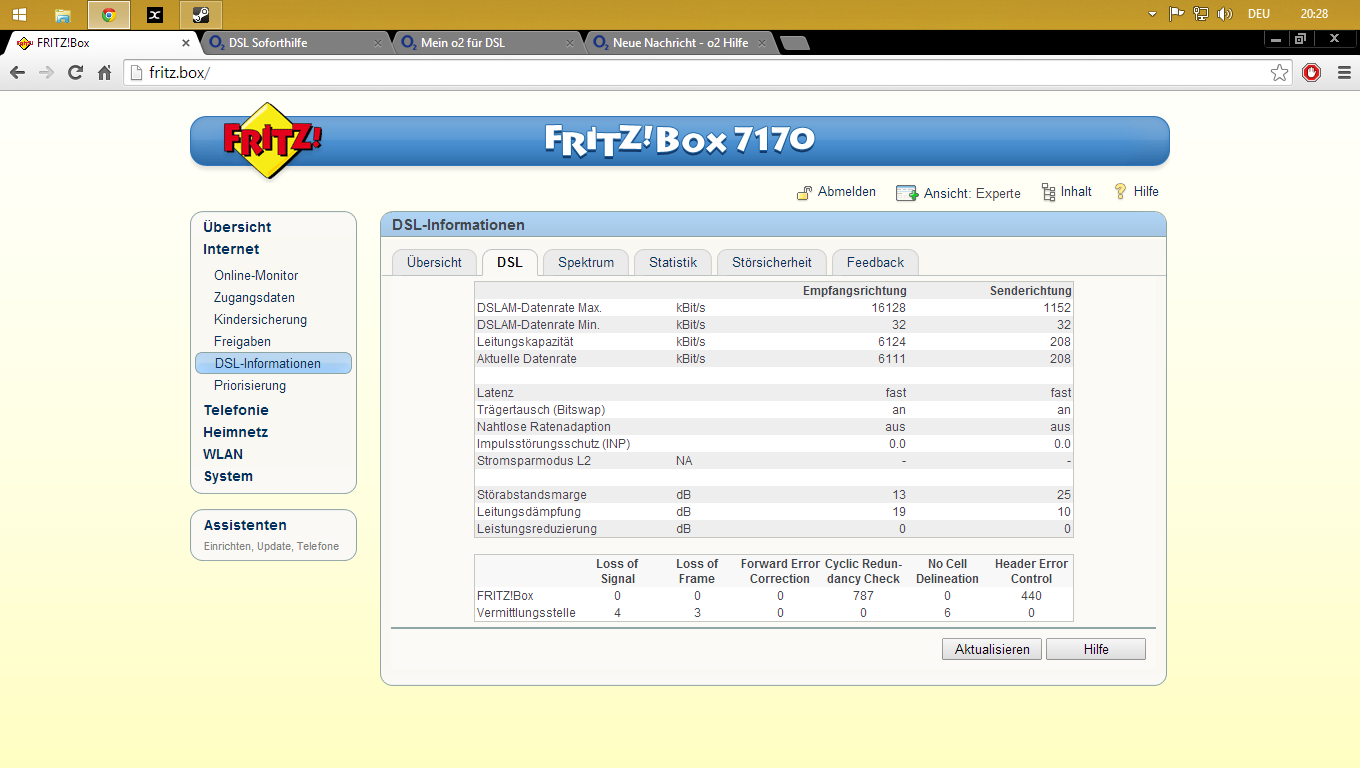The image size is (1360, 768).
Task: Click the Inhalt sitemap icon
Action: (1048, 192)
